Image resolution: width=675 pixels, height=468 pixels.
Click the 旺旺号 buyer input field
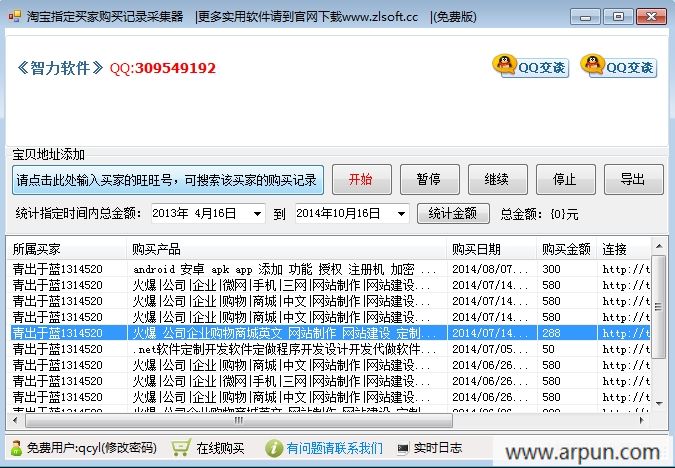point(168,180)
